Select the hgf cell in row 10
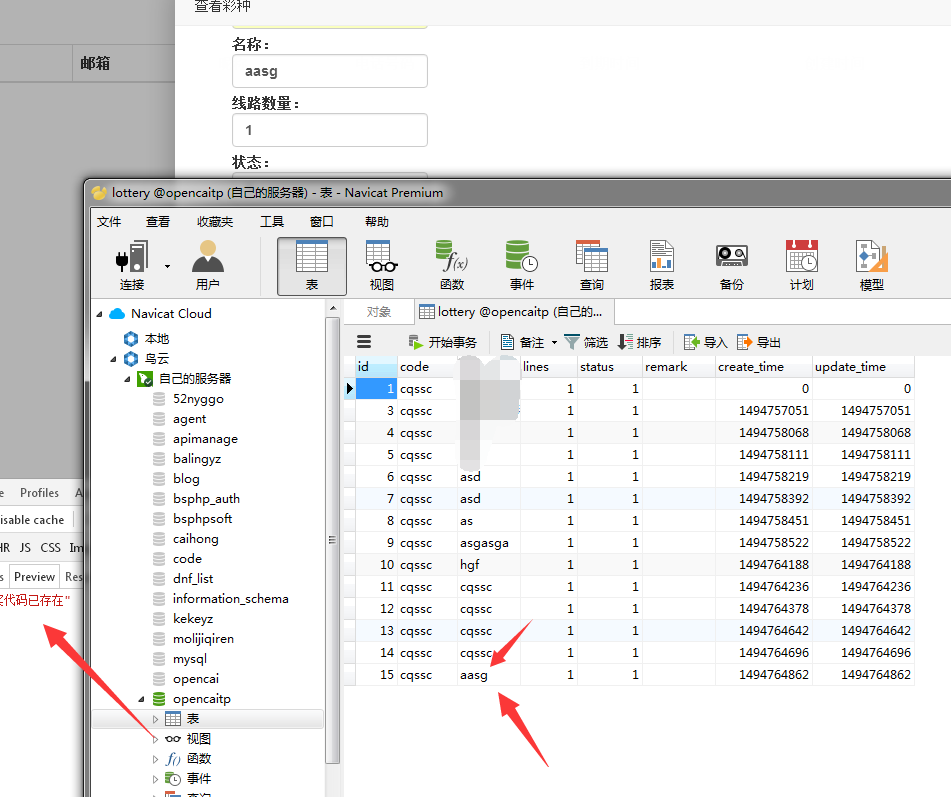 489,565
